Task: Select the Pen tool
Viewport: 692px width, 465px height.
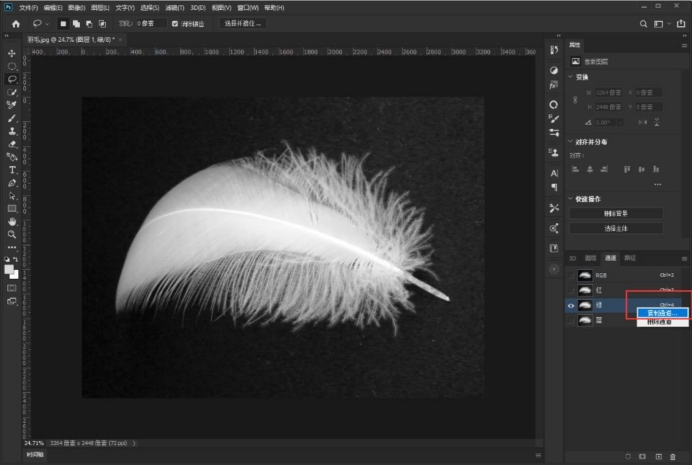Action: point(12,183)
